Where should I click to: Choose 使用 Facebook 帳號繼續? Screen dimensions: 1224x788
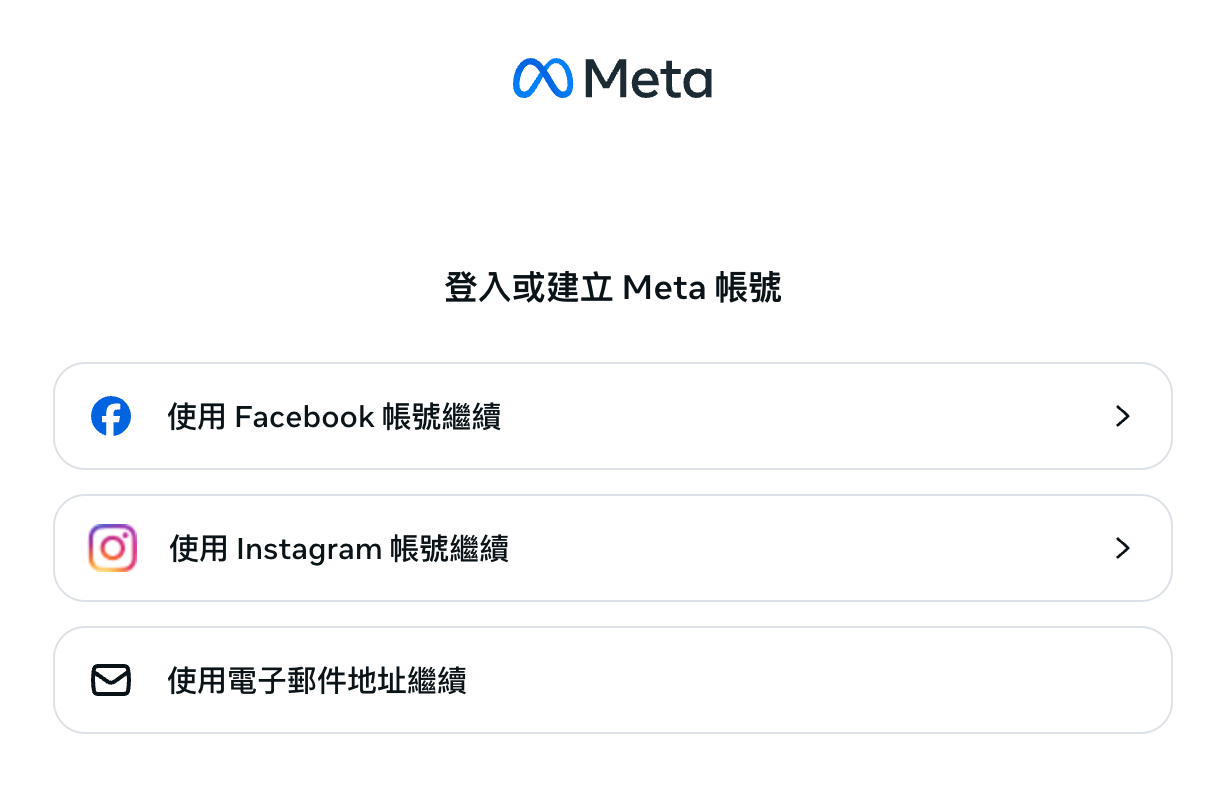335,416
